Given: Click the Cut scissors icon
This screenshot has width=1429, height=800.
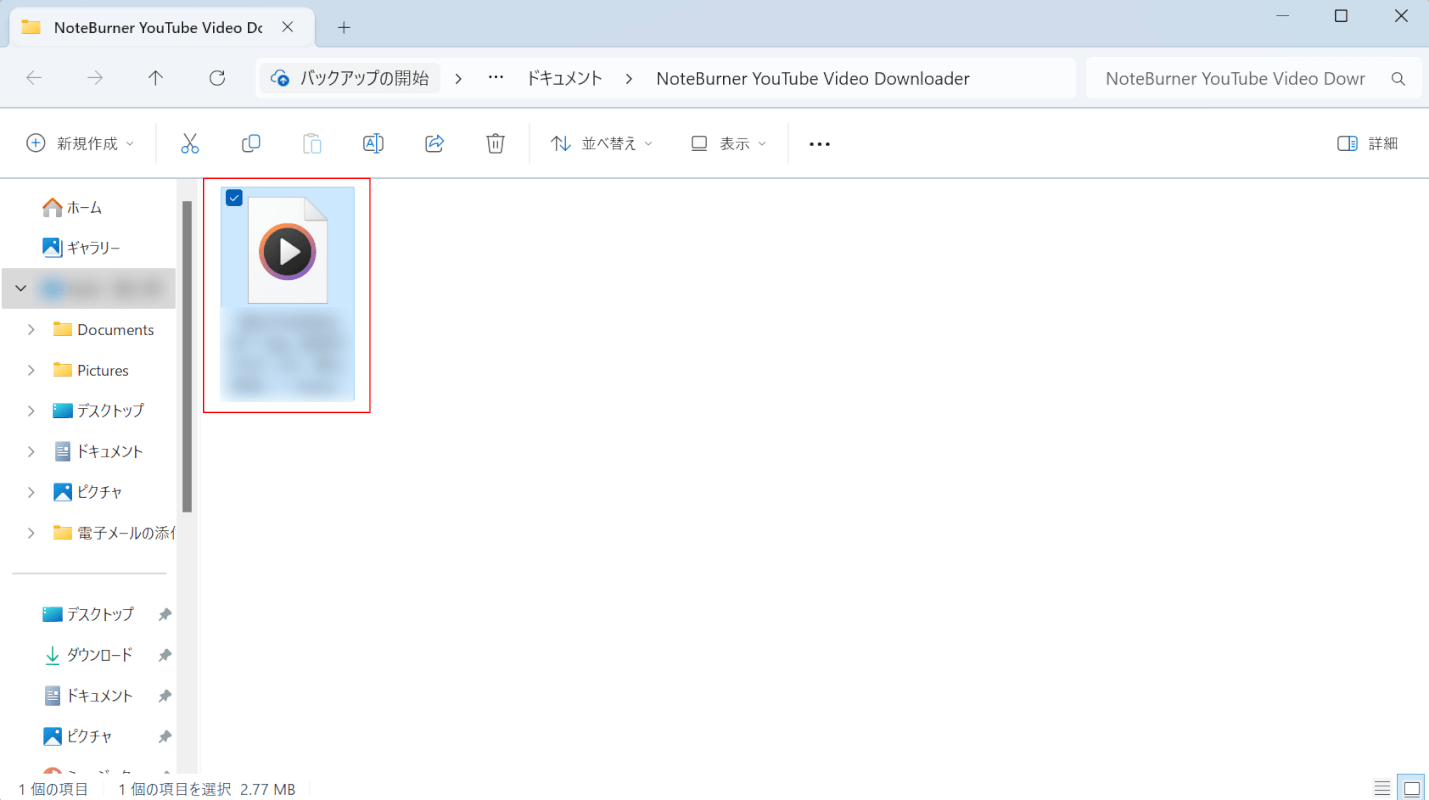Looking at the screenshot, I should [190, 144].
